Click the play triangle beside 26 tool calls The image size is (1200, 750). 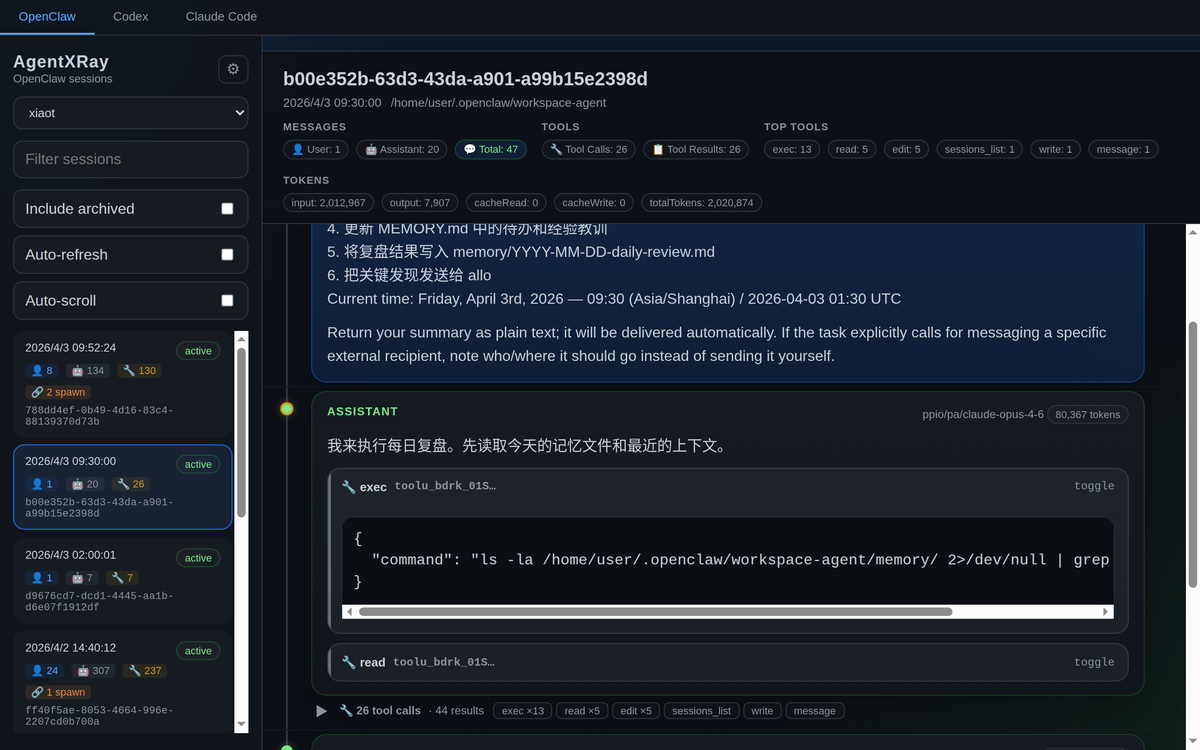click(321, 711)
